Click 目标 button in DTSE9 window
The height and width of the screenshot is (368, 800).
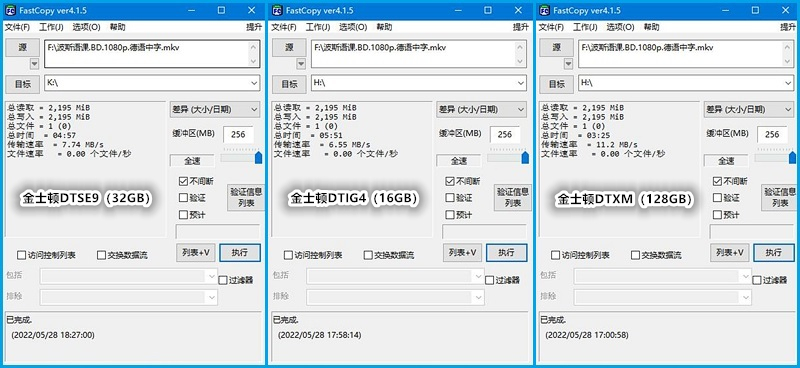(x=22, y=84)
